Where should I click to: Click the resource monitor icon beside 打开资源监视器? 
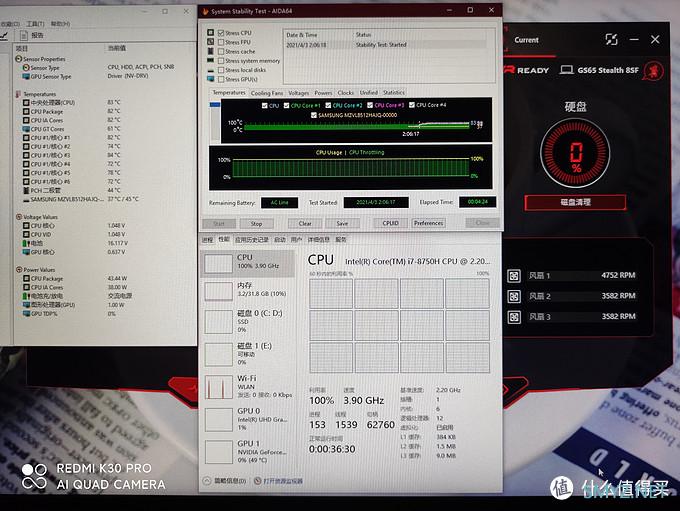258,481
